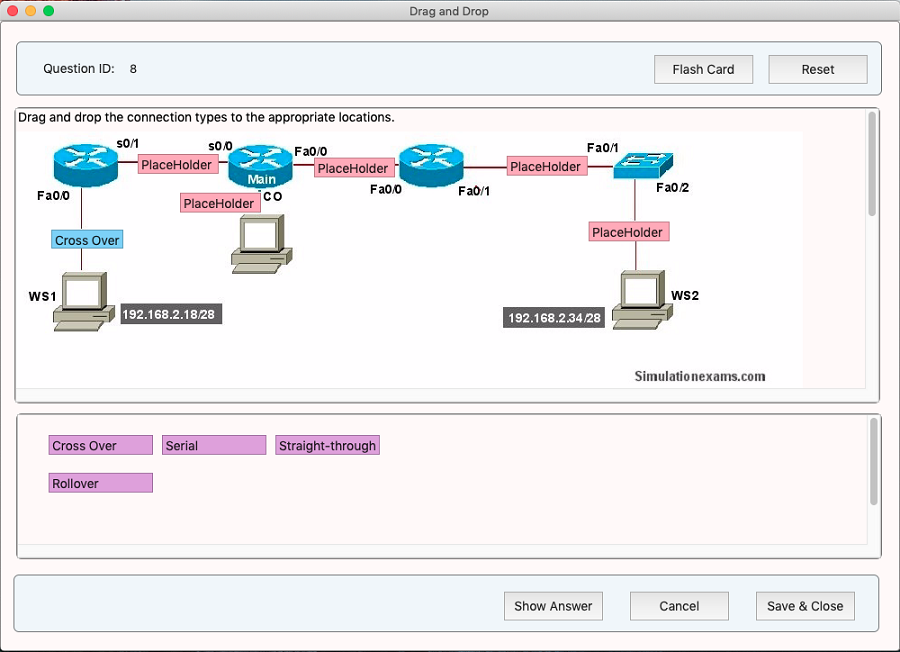Image resolution: width=900 pixels, height=652 pixels.
Task: Select the Rollover connection label
Action: coord(100,483)
